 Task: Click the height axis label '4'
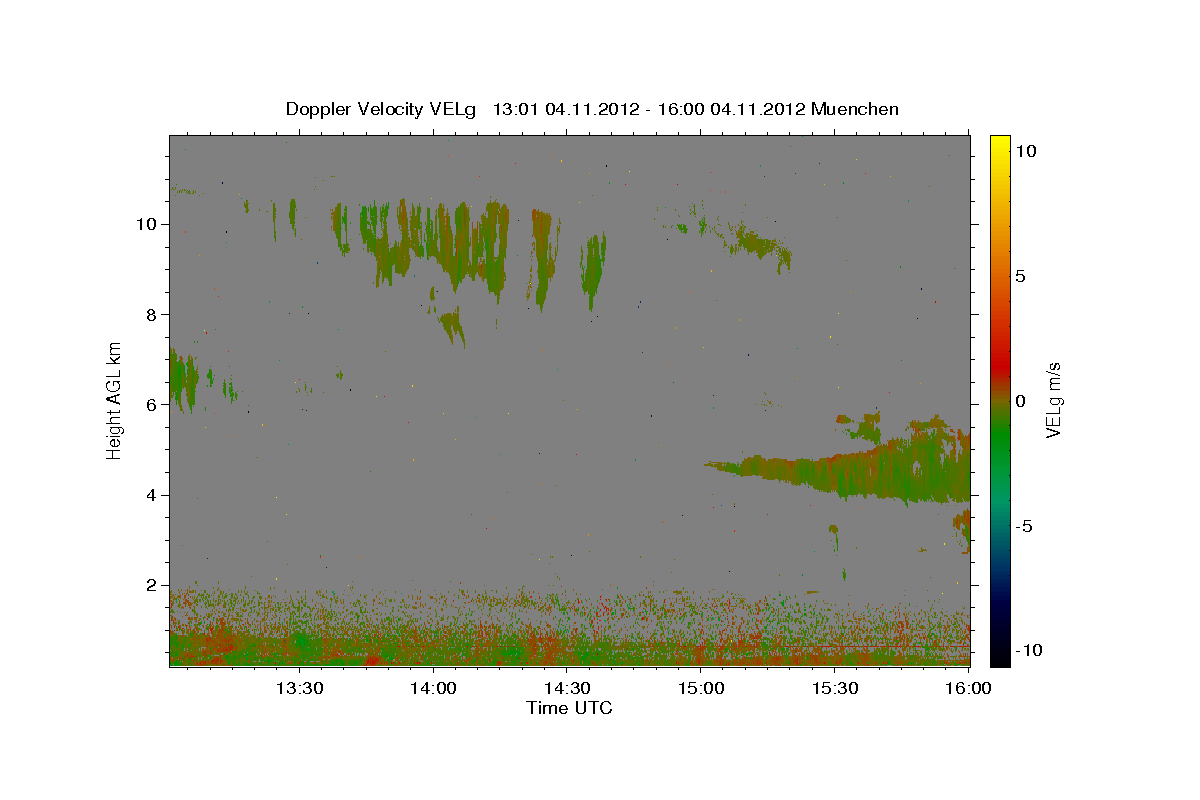tap(152, 495)
